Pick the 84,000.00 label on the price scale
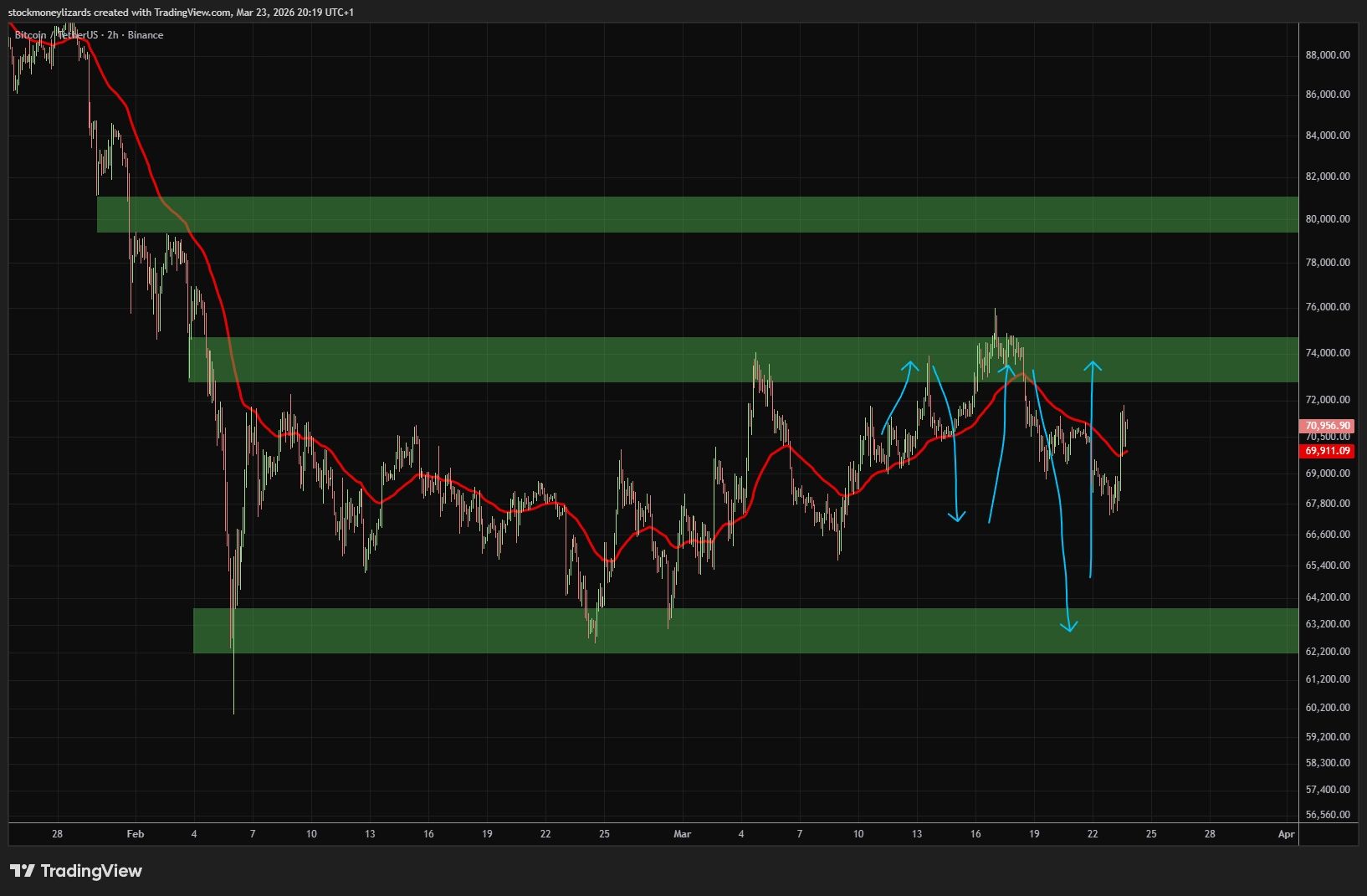 (1328, 136)
